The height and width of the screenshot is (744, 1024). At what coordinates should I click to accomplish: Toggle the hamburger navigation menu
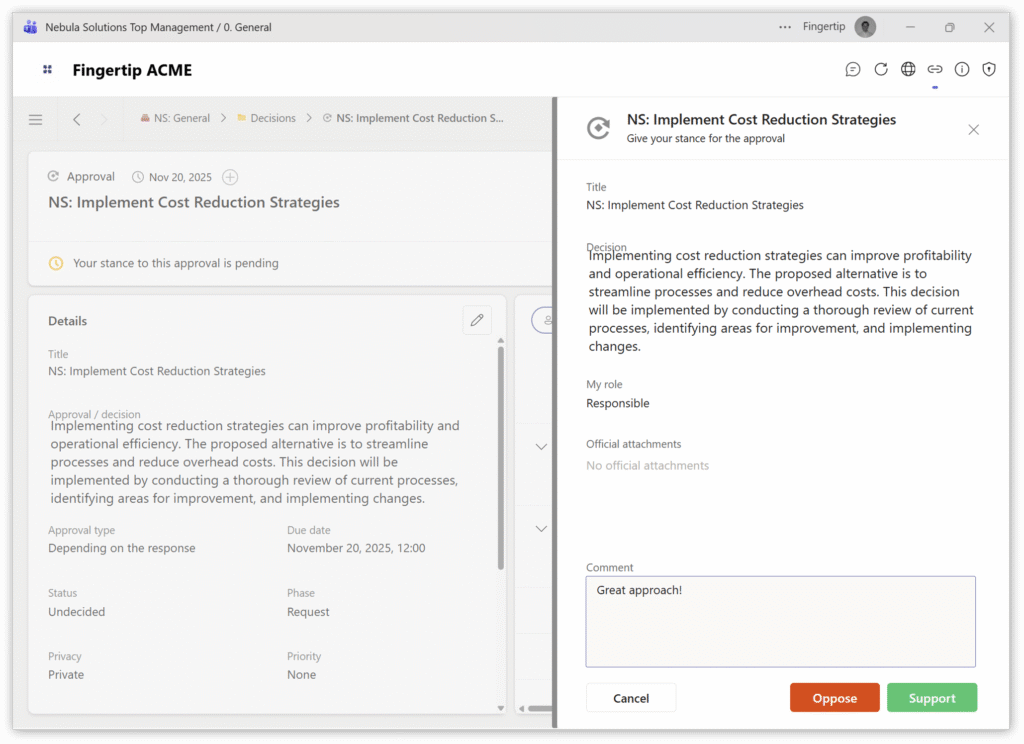click(x=36, y=119)
